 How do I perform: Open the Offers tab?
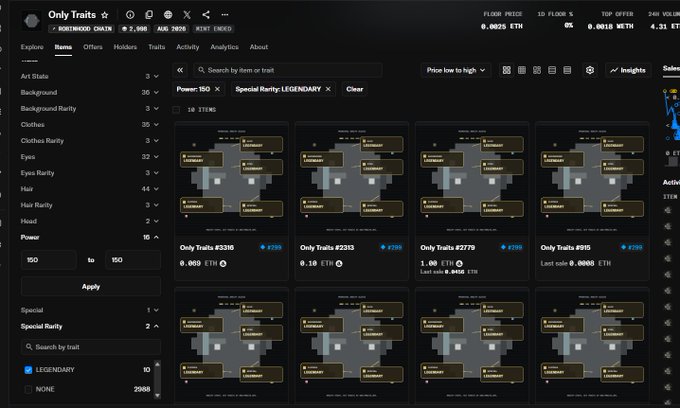[93, 47]
